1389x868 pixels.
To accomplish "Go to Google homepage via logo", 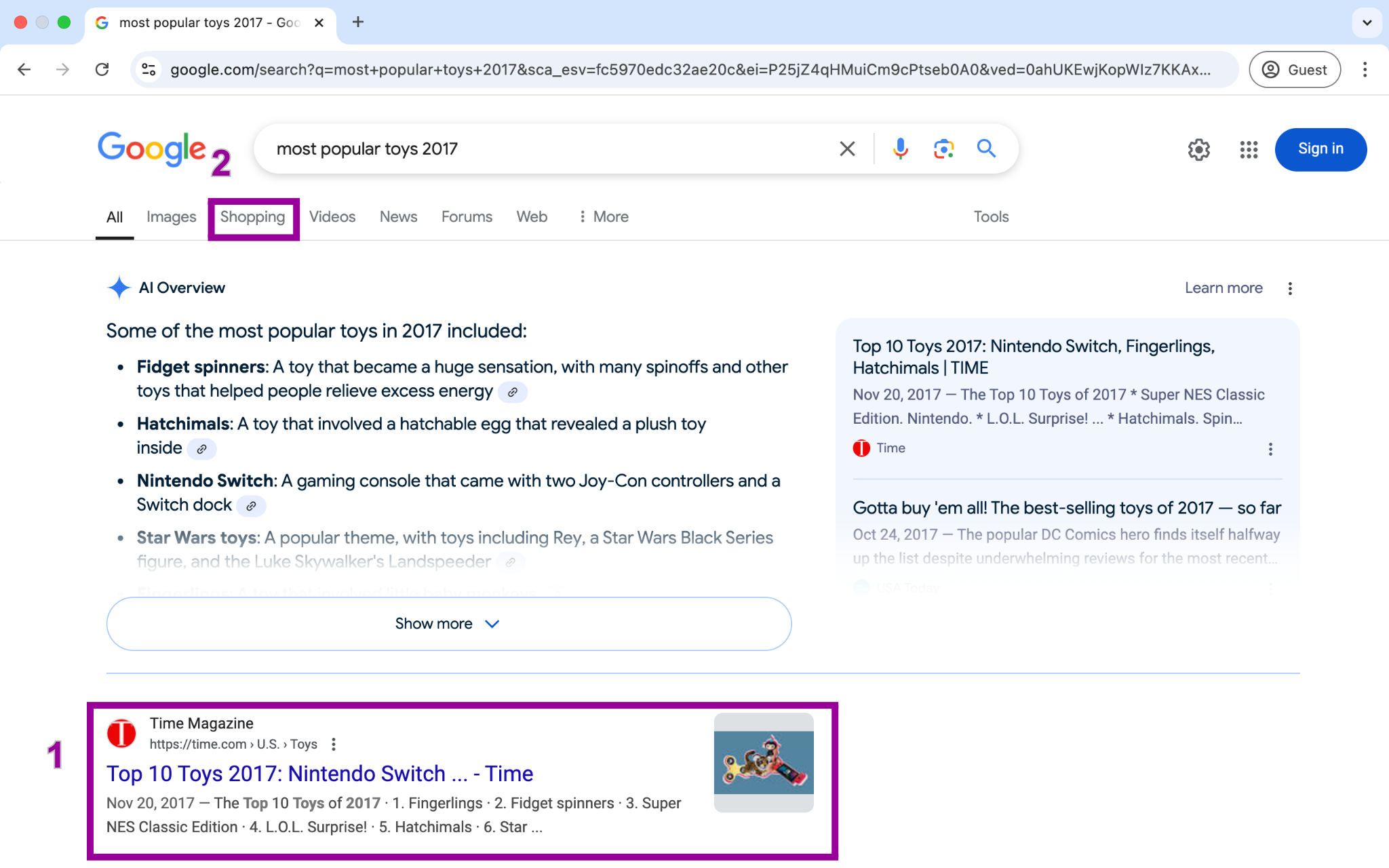I will coord(152,148).
